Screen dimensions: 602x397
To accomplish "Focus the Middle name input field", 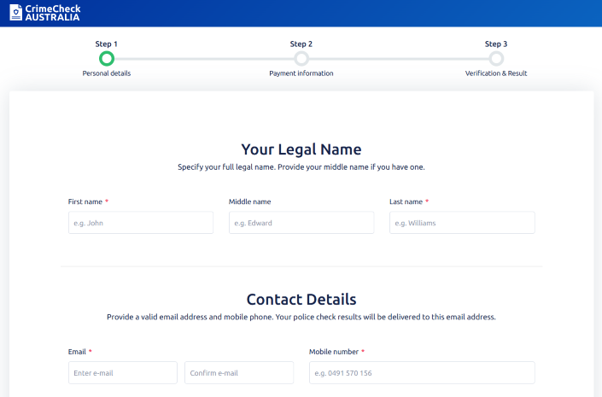I will tap(301, 223).
